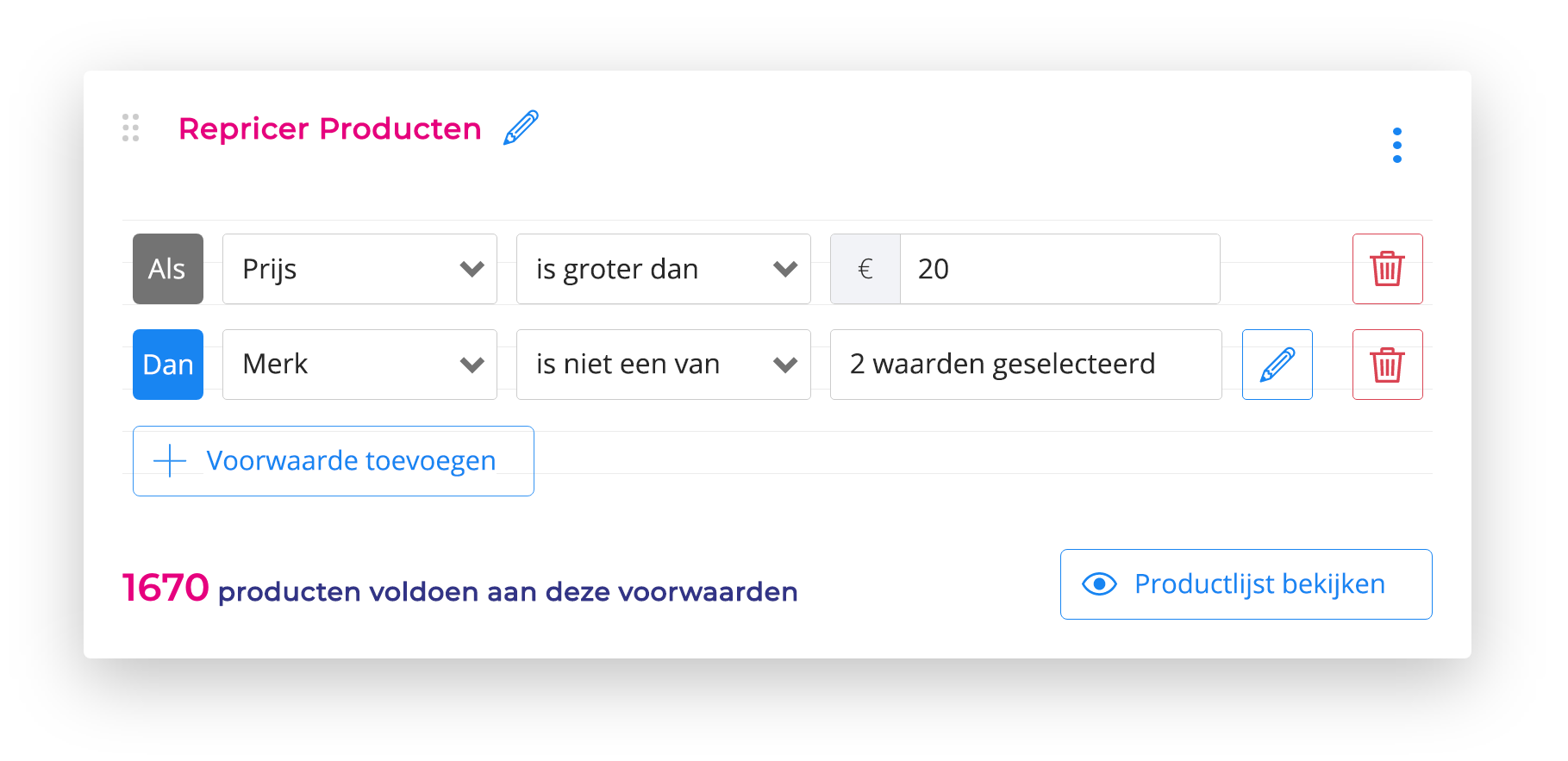Image resolution: width=1568 pixels, height=761 pixels.
Task: Click the Voorwaarde toevoegen button
Action: click(x=333, y=460)
